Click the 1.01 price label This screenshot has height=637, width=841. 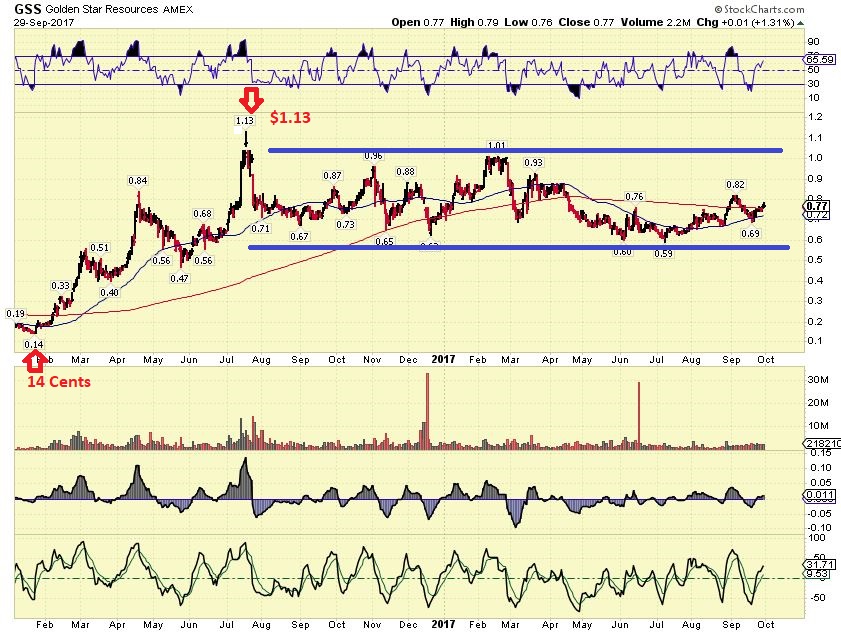pos(496,145)
